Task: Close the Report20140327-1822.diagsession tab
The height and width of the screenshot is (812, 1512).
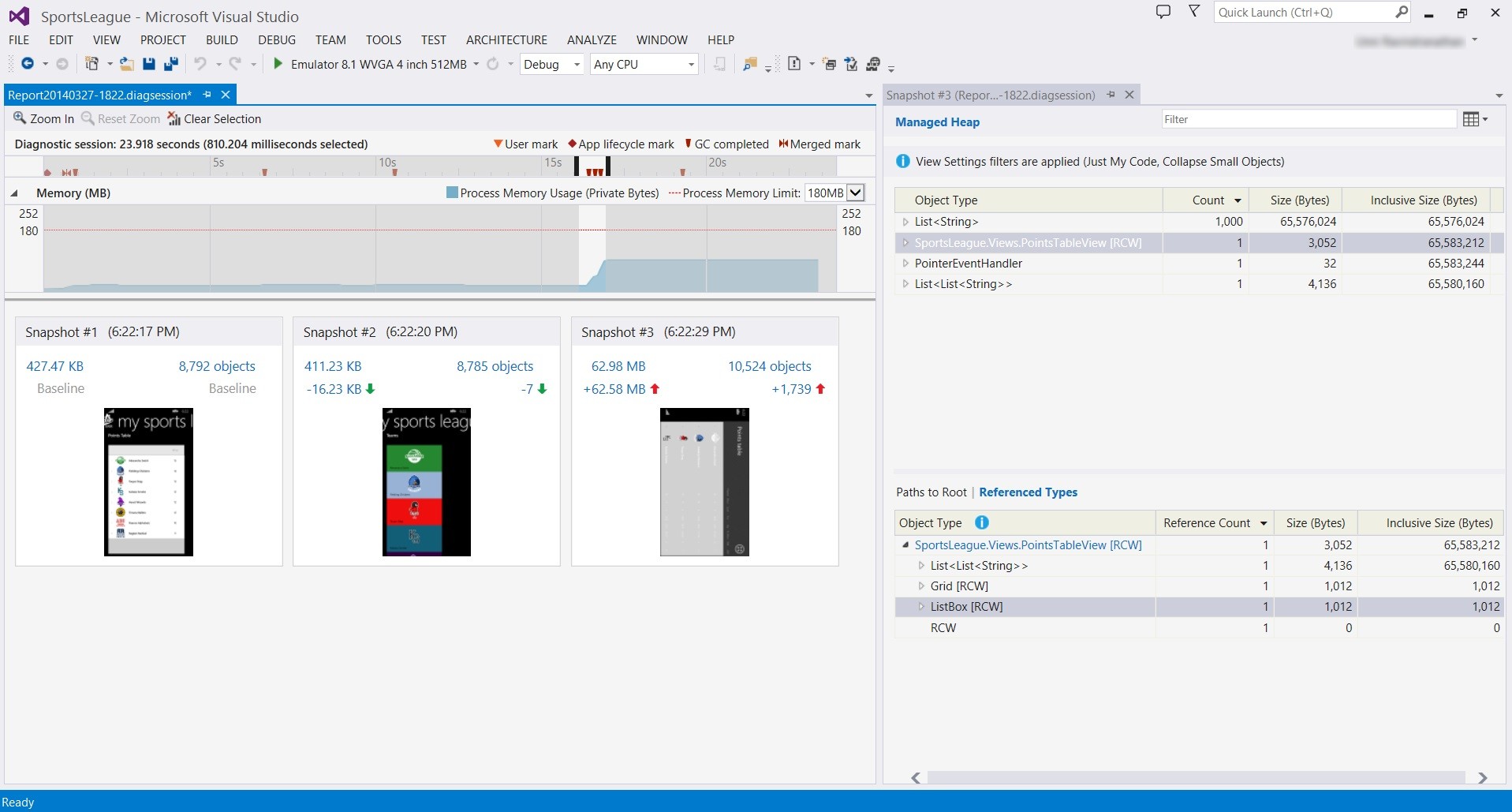Action: (x=226, y=95)
